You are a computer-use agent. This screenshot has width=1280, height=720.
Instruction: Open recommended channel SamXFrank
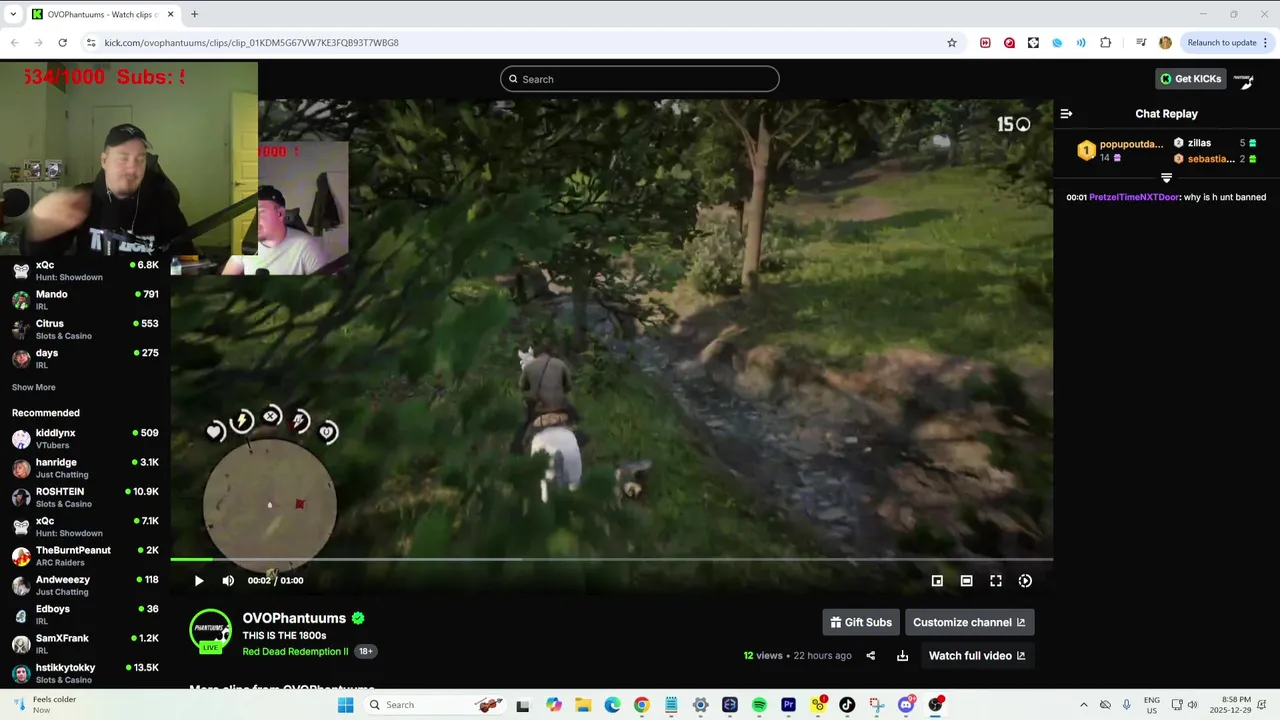[x=85, y=643]
